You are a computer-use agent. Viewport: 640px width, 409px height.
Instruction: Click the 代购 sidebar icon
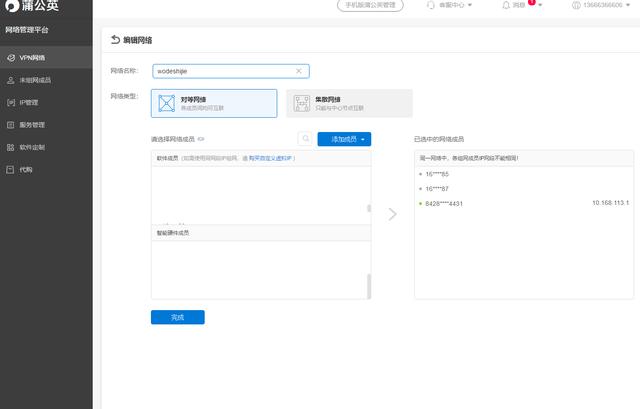(x=10, y=170)
